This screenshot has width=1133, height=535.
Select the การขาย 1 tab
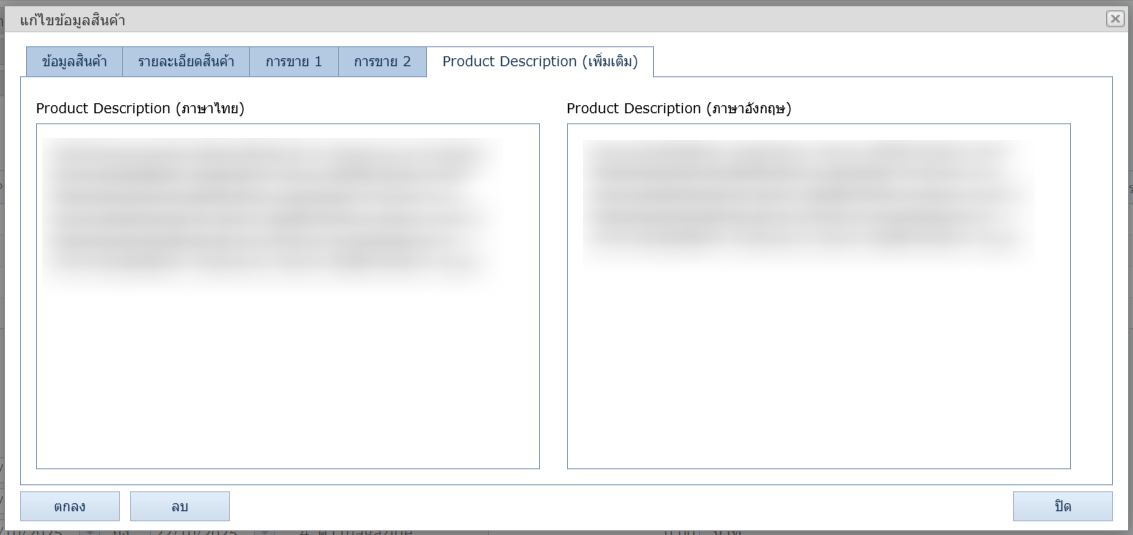[x=294, y=62]
